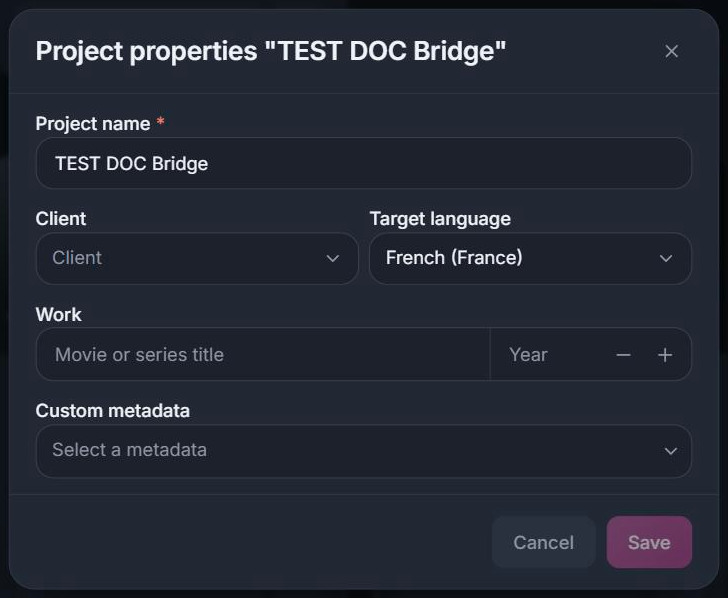This screenshot has width=728, height=598.
Task: Click into the Year field
Action: [x=550, y=354]
